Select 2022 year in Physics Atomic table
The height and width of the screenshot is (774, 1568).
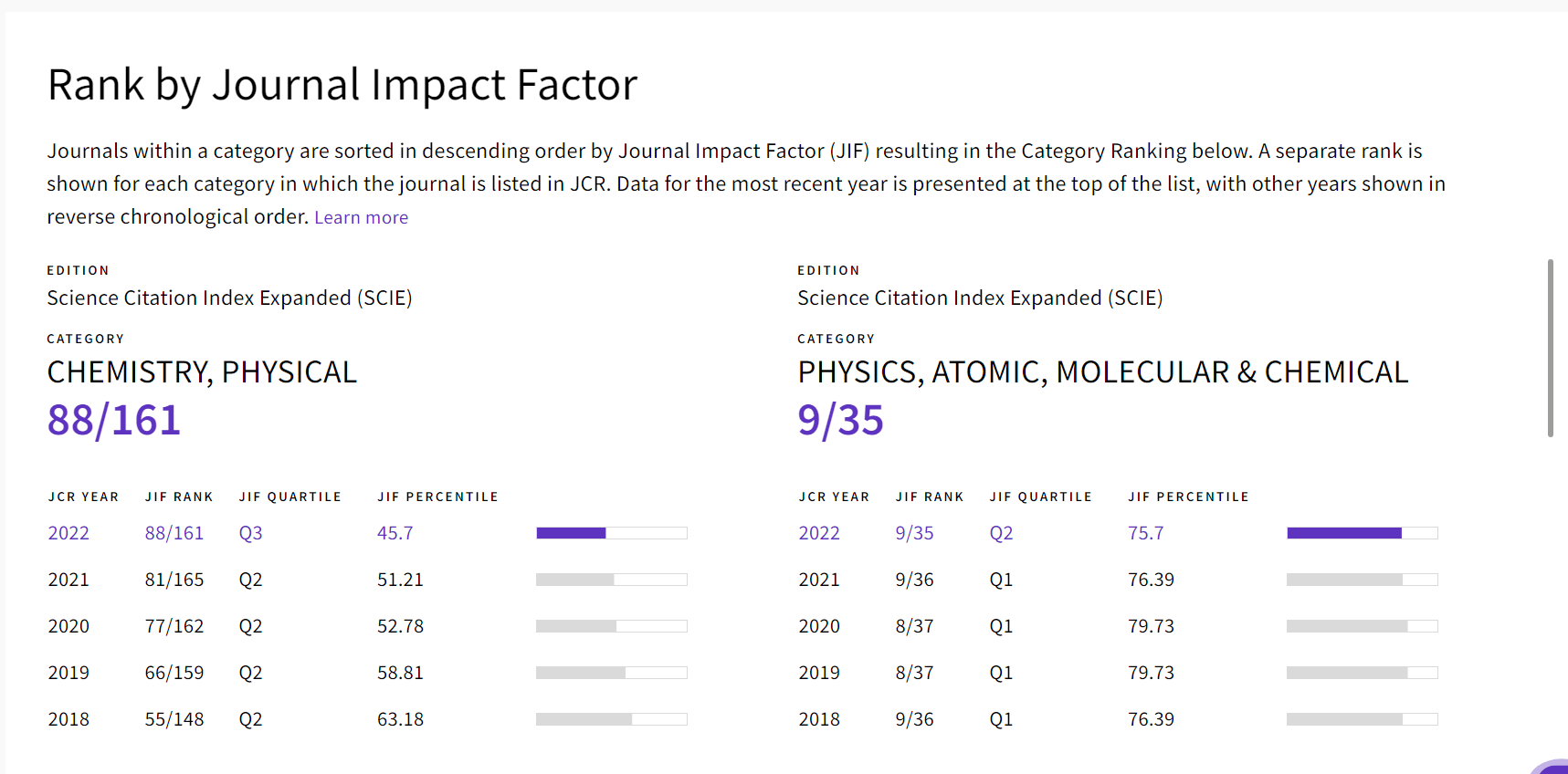(x=819, y=533)
